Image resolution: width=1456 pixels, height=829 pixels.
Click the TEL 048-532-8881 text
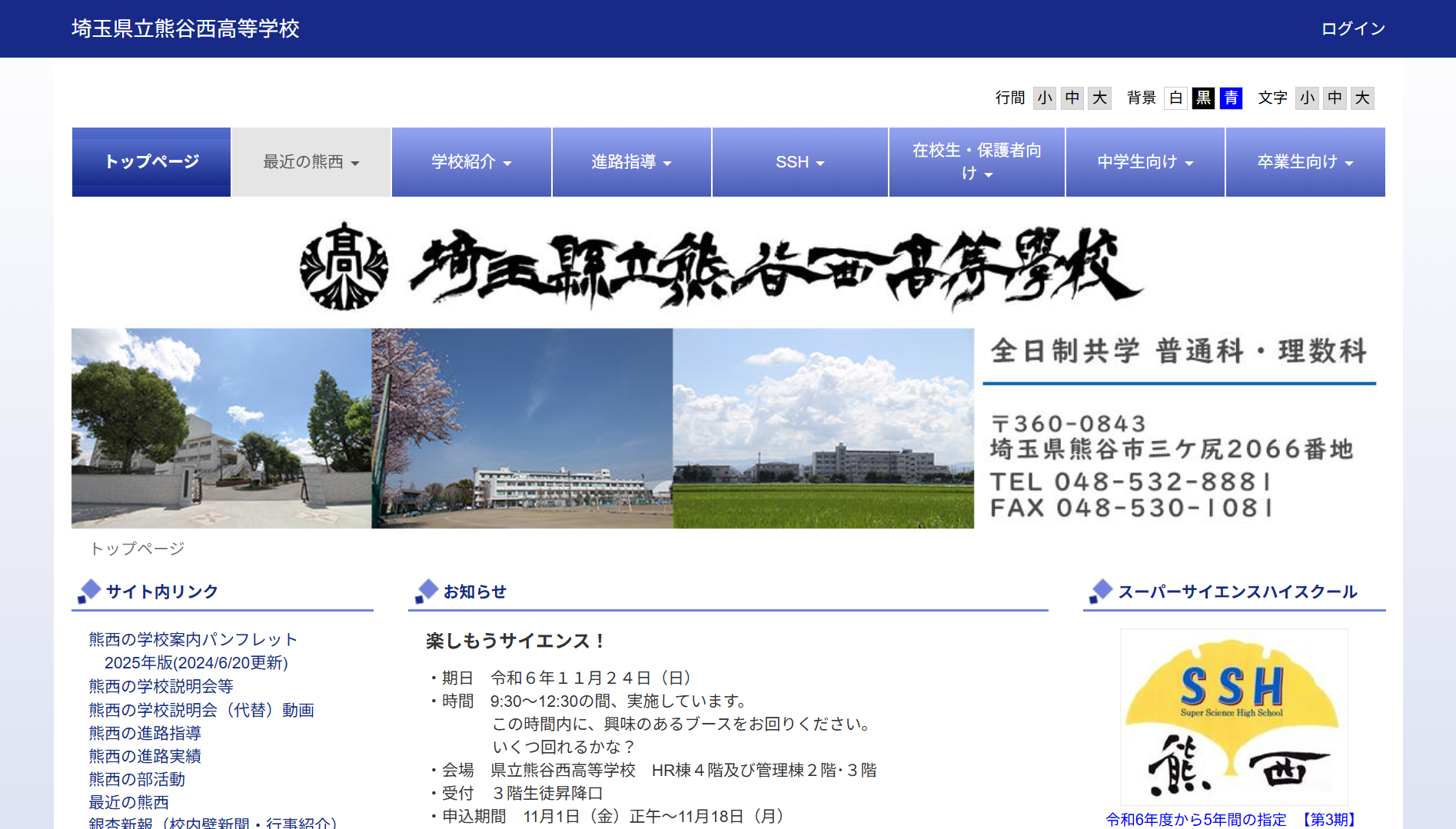tap(1131, 482)
